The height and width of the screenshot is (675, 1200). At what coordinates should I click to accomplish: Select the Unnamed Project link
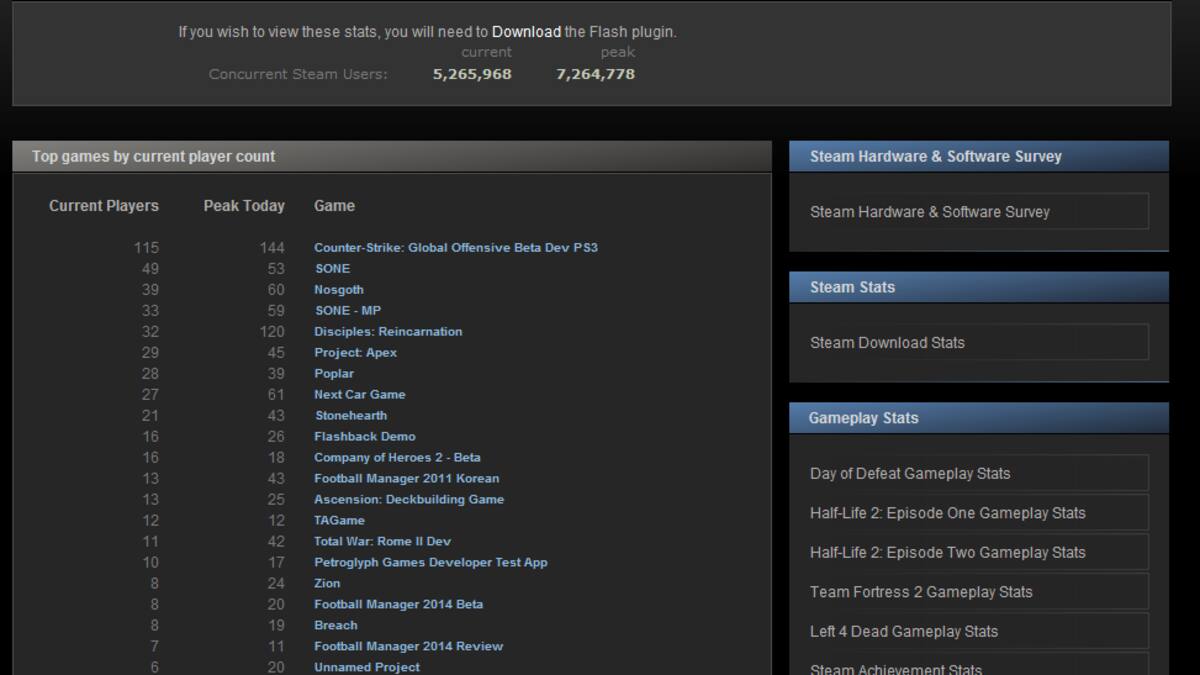point(367,667)
